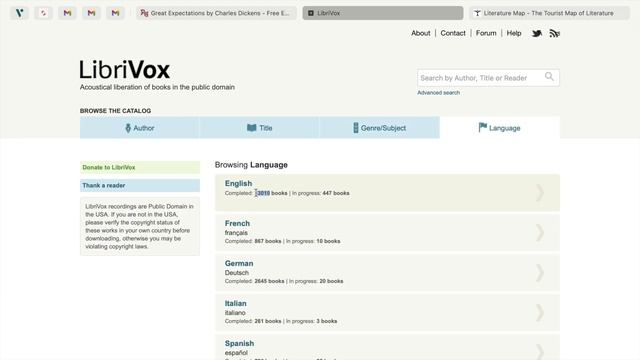Image resolution: width=640 pixels, height=360 pixels.
Task: Open the About page link
Action: (x=420, y=33)
